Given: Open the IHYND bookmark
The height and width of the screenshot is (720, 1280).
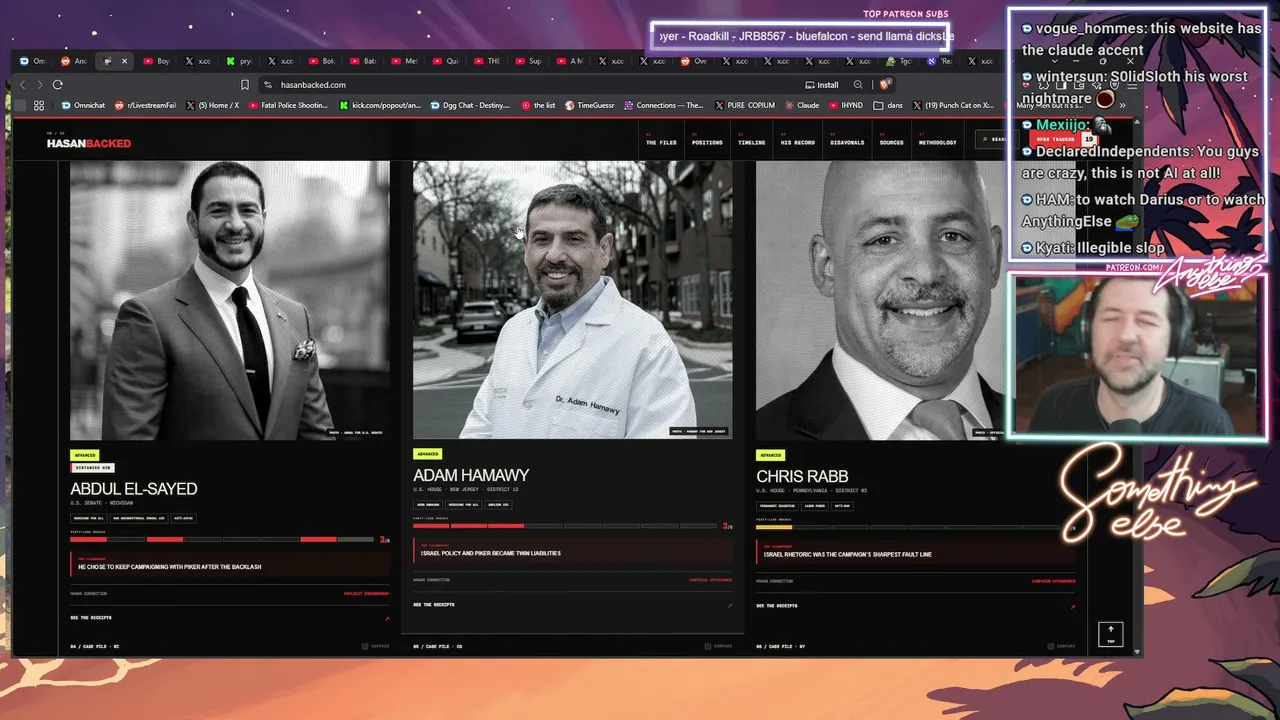Looking at the screenshot, I should point(845,105).
